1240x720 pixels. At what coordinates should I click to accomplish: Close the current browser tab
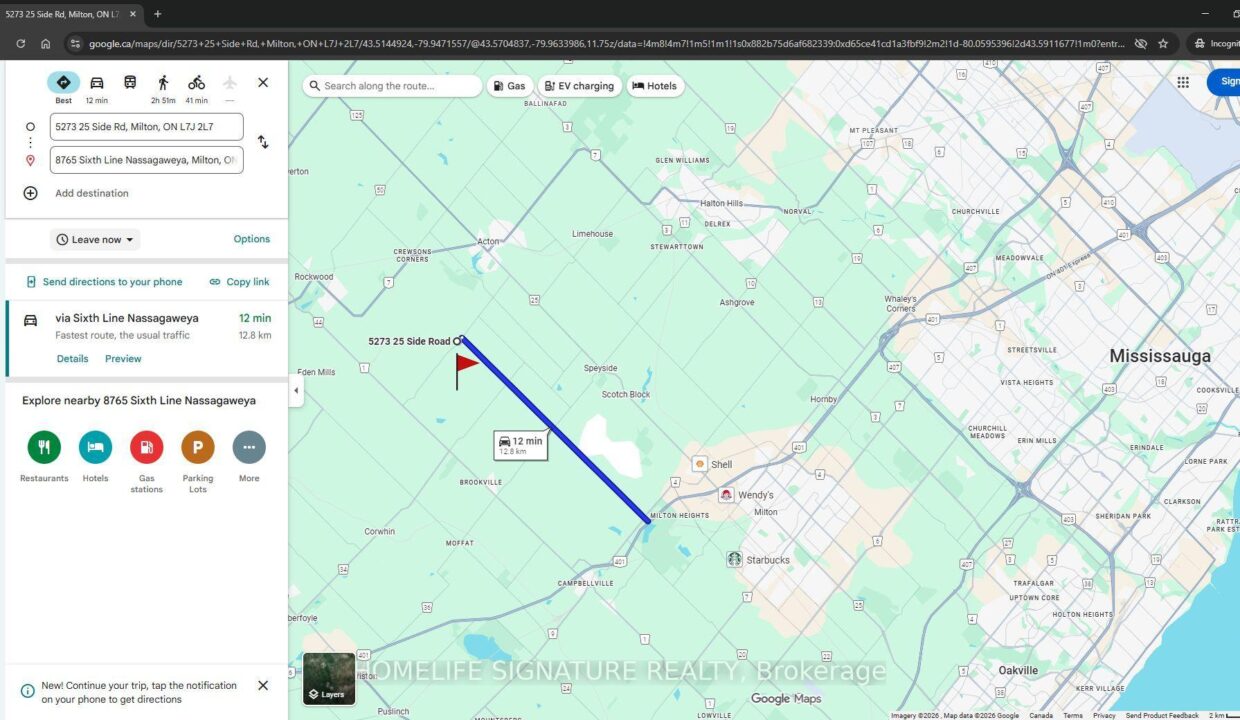133,14
